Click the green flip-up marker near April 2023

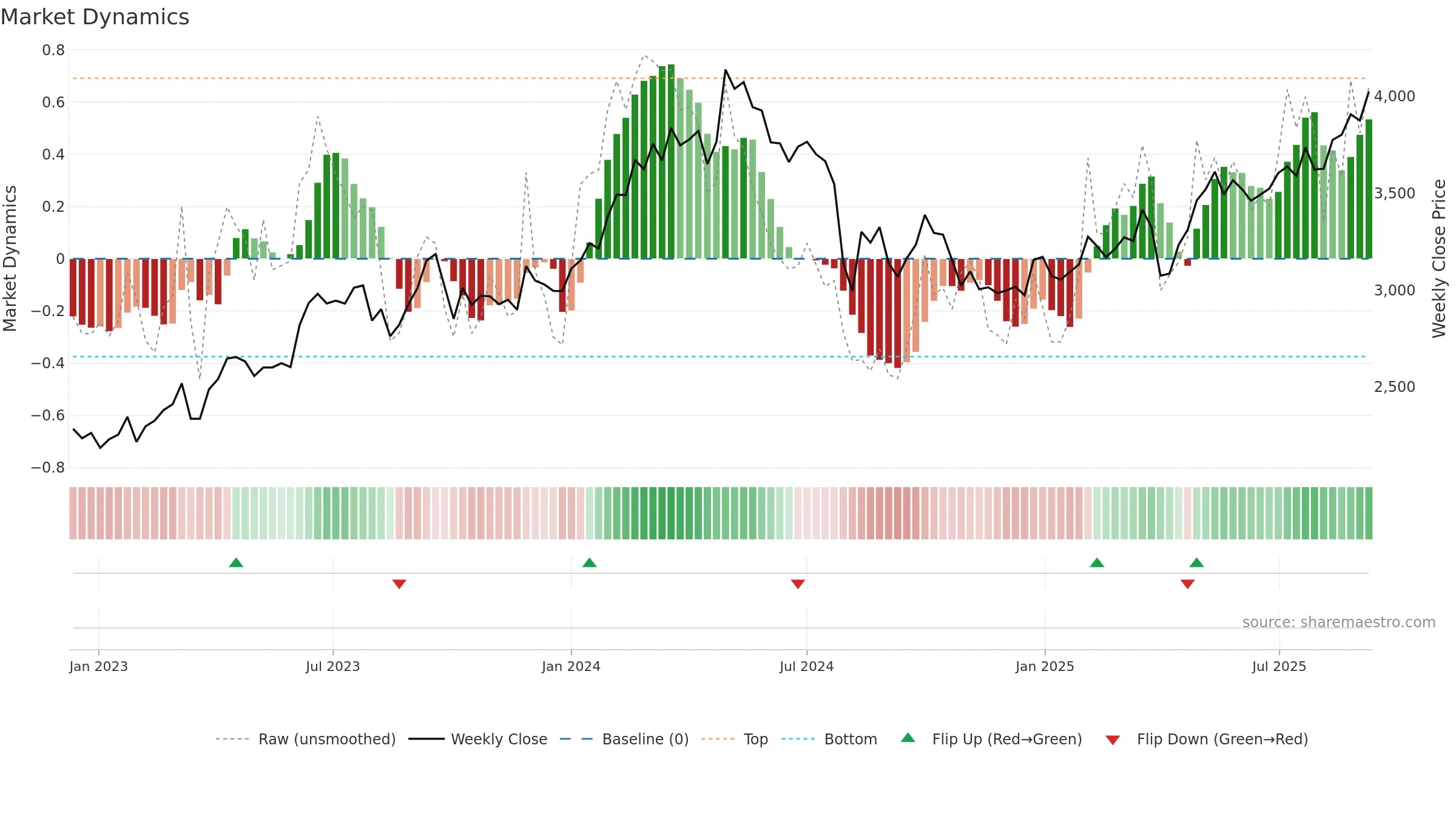click(x=236, y=562)
